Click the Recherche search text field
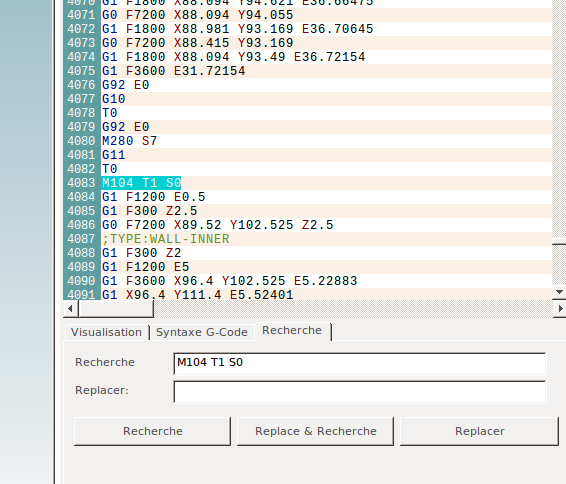This screenshot has width=566, height=484. [x=360, y=364]
